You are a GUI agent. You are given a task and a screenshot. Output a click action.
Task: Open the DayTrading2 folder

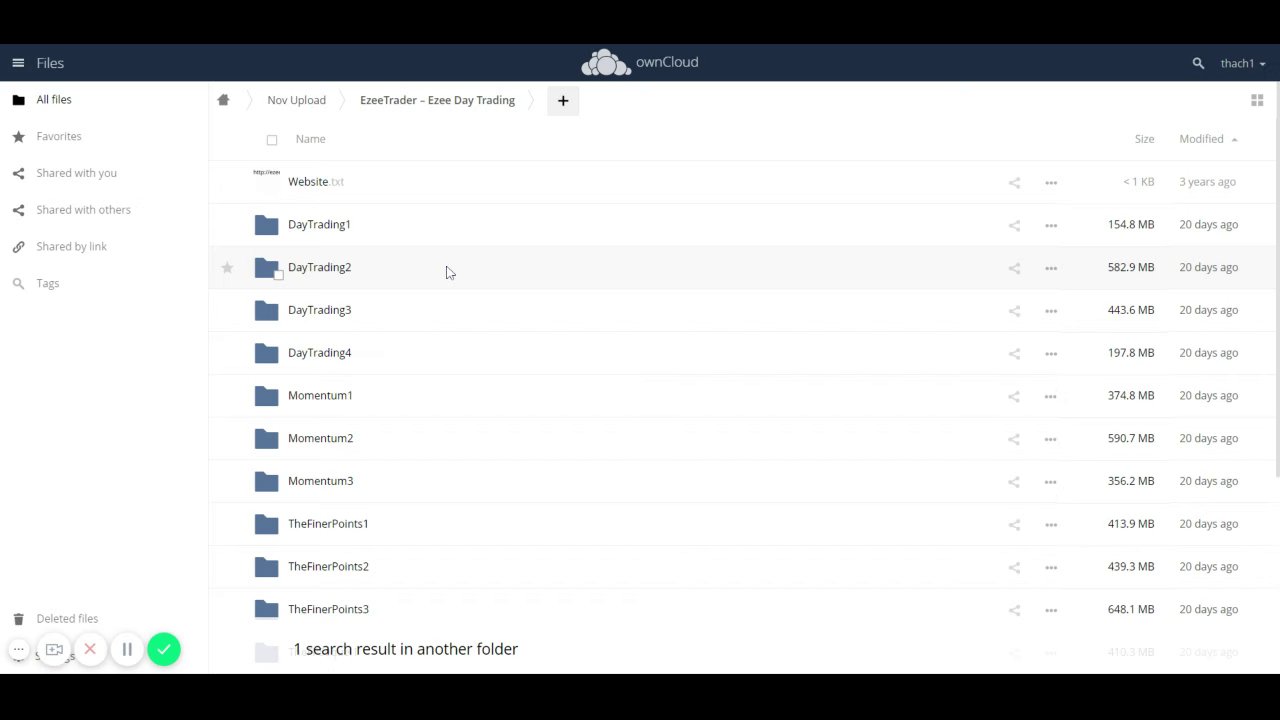(x=319, y=267)
